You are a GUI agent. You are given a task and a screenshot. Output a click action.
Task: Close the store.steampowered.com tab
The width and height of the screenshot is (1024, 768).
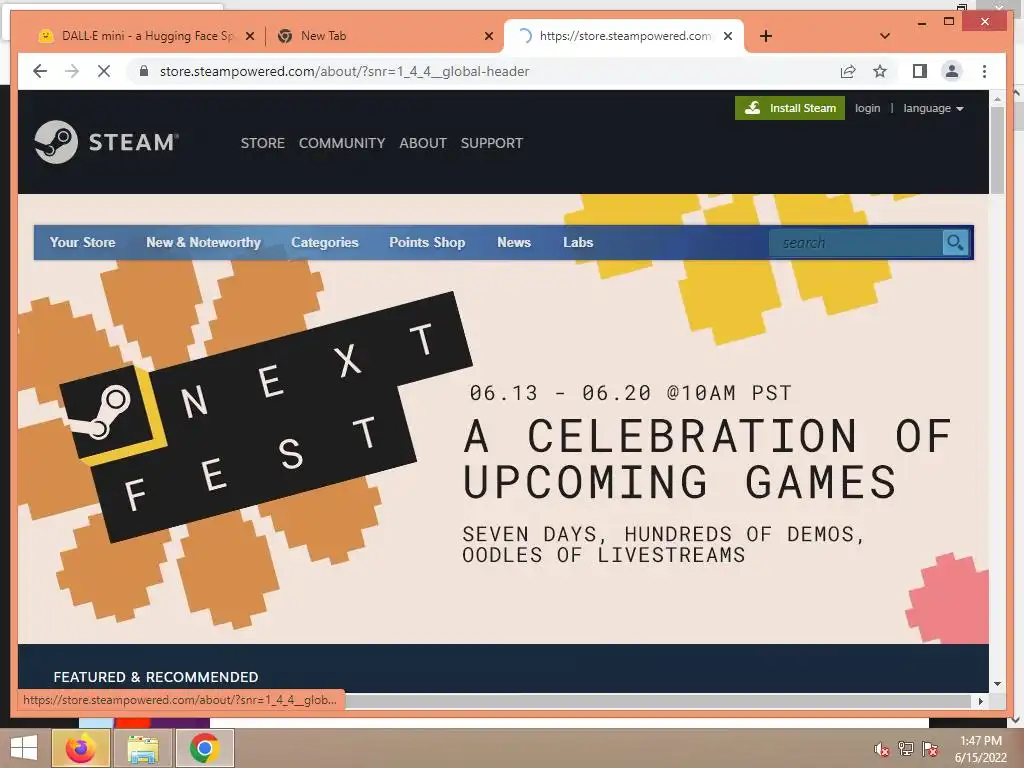[728, 36]
